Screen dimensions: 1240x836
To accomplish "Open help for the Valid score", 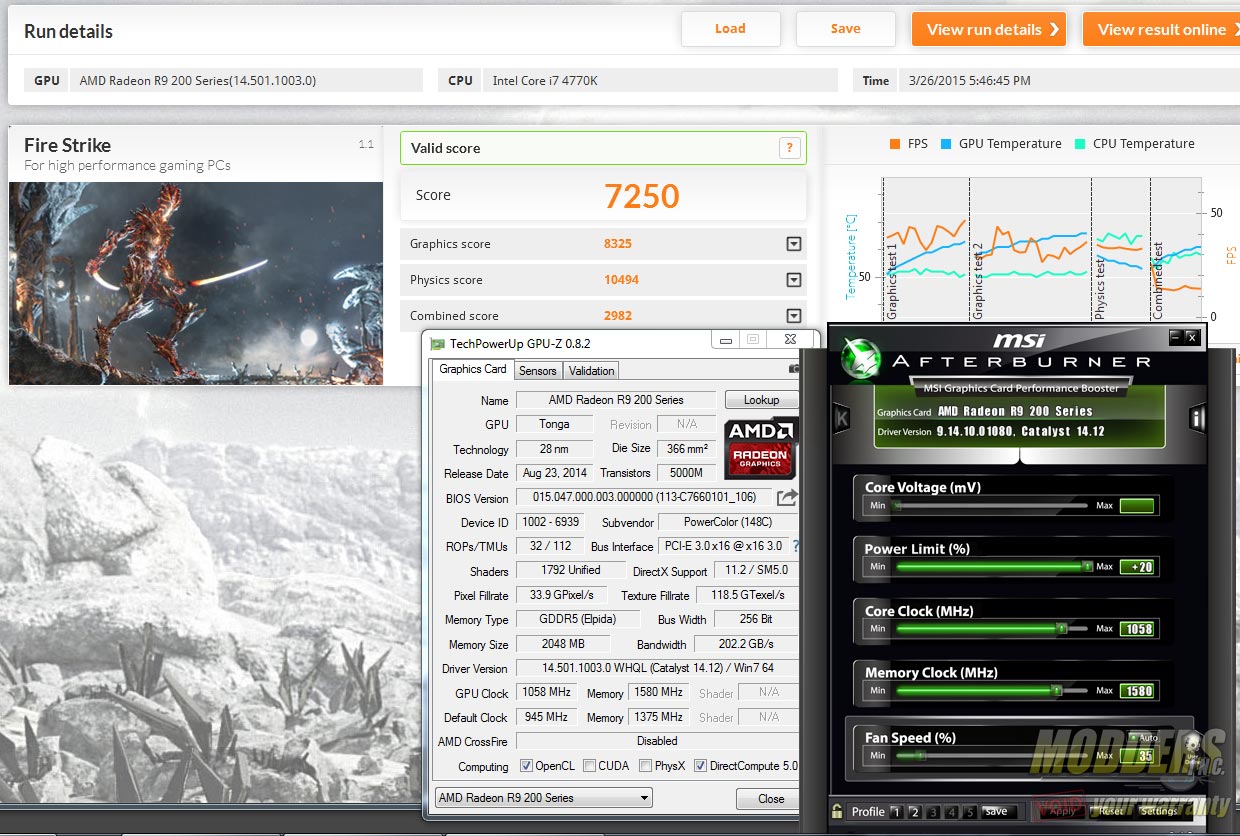I will (789, 148).
